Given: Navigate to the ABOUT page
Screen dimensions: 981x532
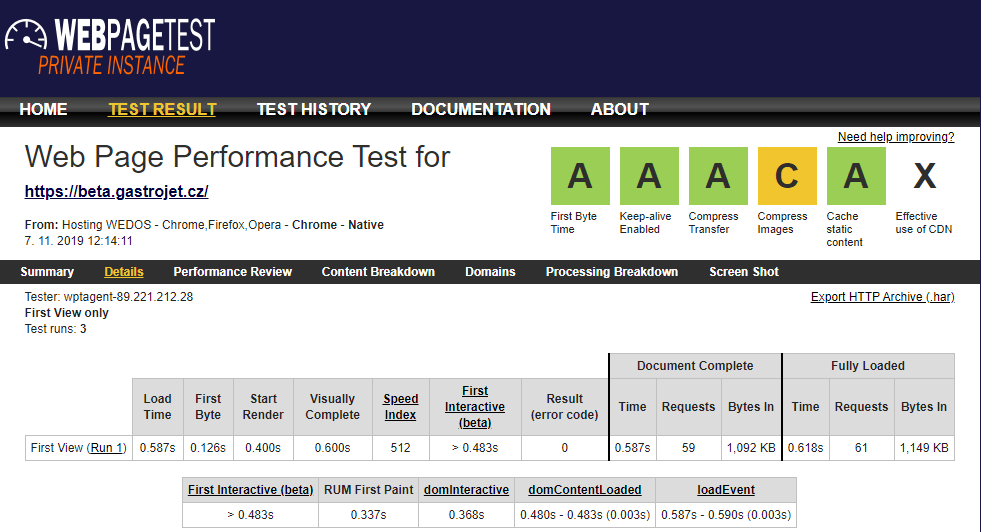Looking at the screenshot, I should (x=619, y=110).
